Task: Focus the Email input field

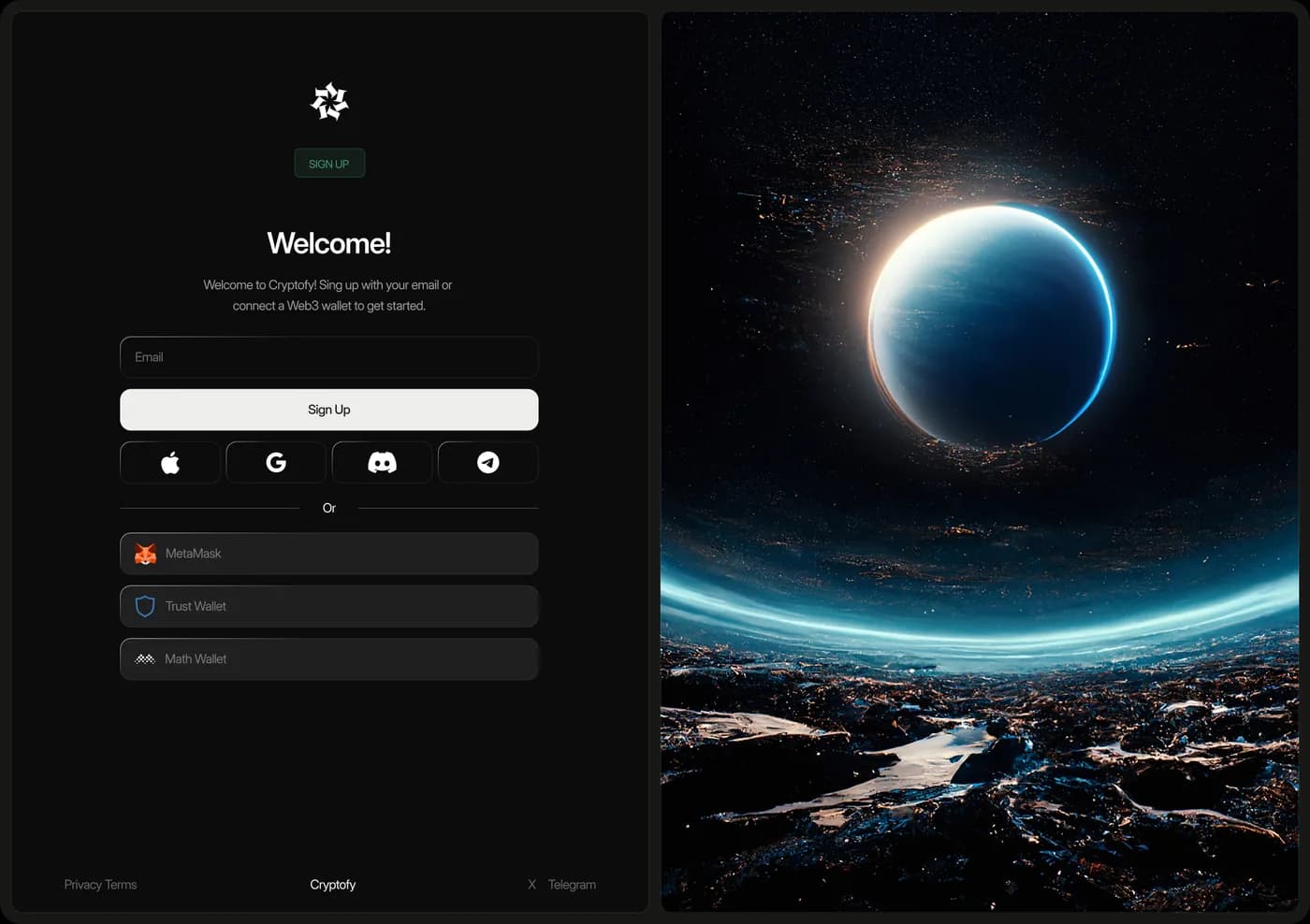Action: click(x=329, y=357)
